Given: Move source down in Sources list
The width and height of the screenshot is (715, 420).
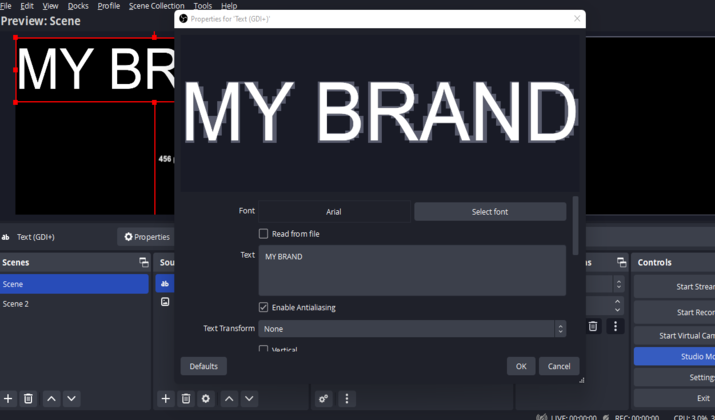Looking at the screenshot, I should (249, 399).
